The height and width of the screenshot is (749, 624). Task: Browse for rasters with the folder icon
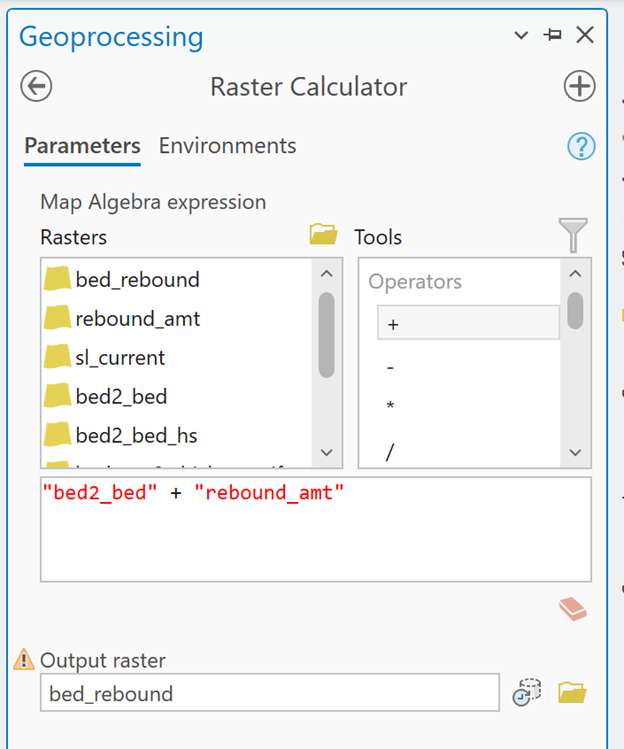pos(323,234)
